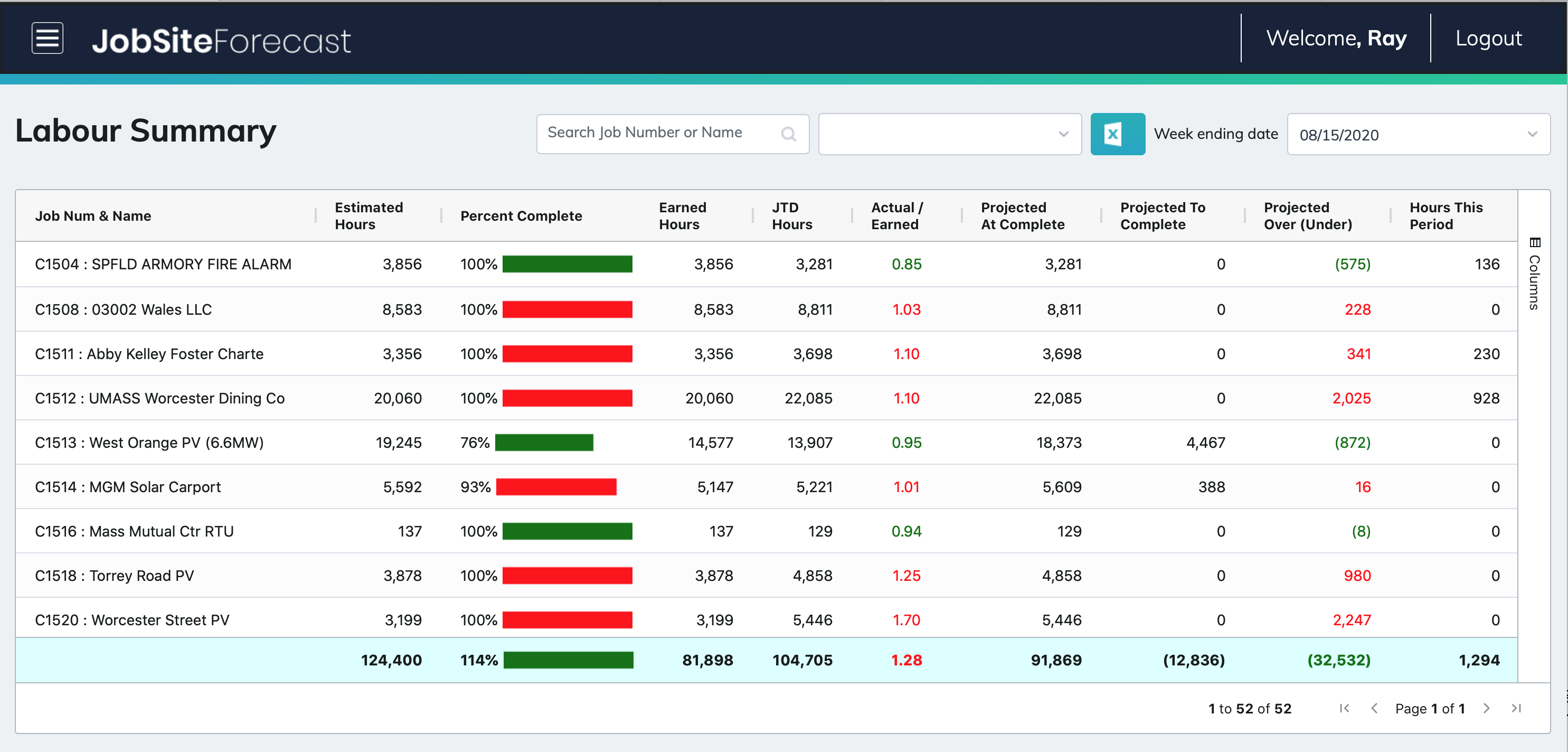Select the C1513 West Orange PV row

pyautogui.click(x=767, y=443)
